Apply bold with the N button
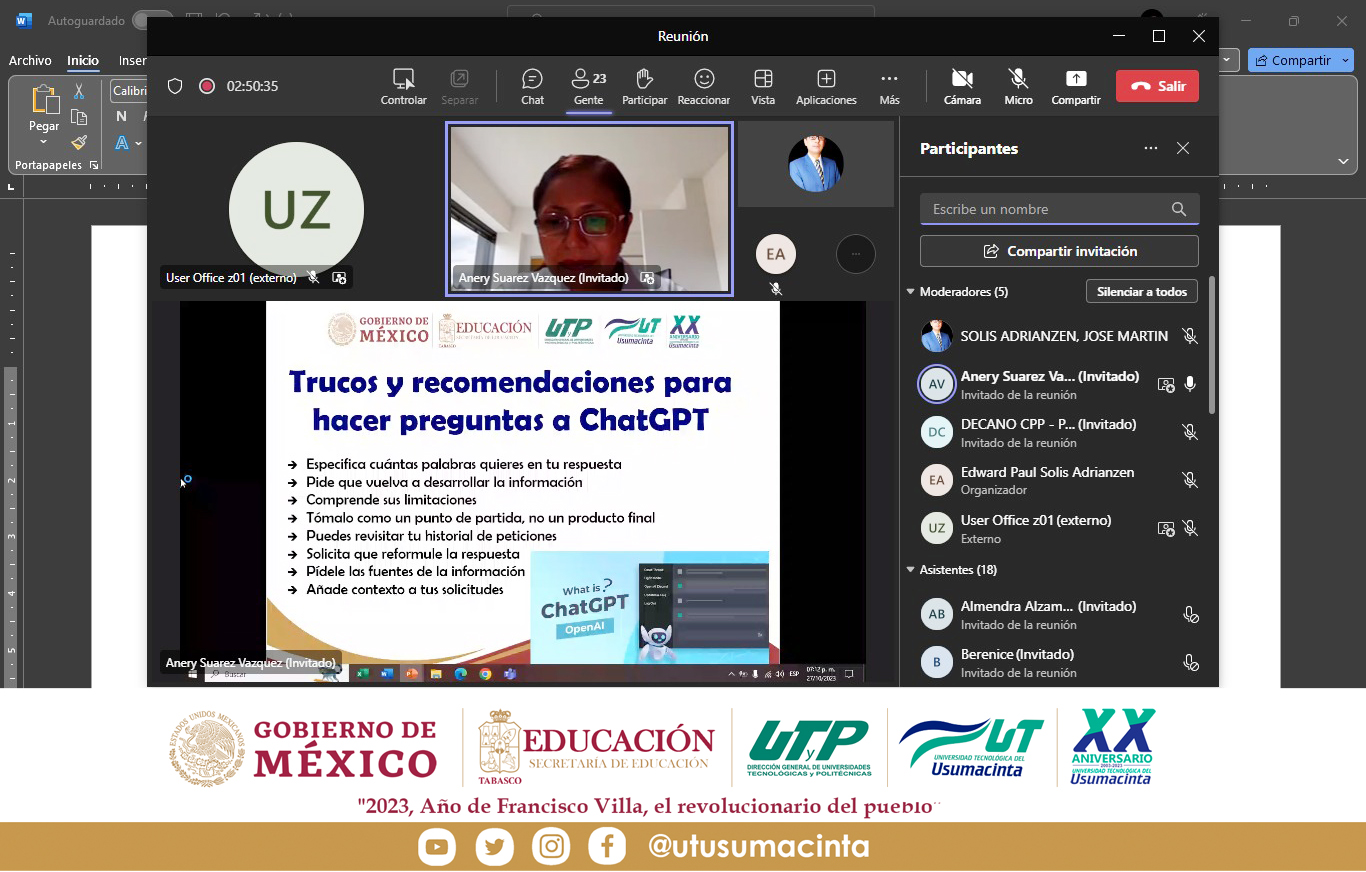 point(121,117)
